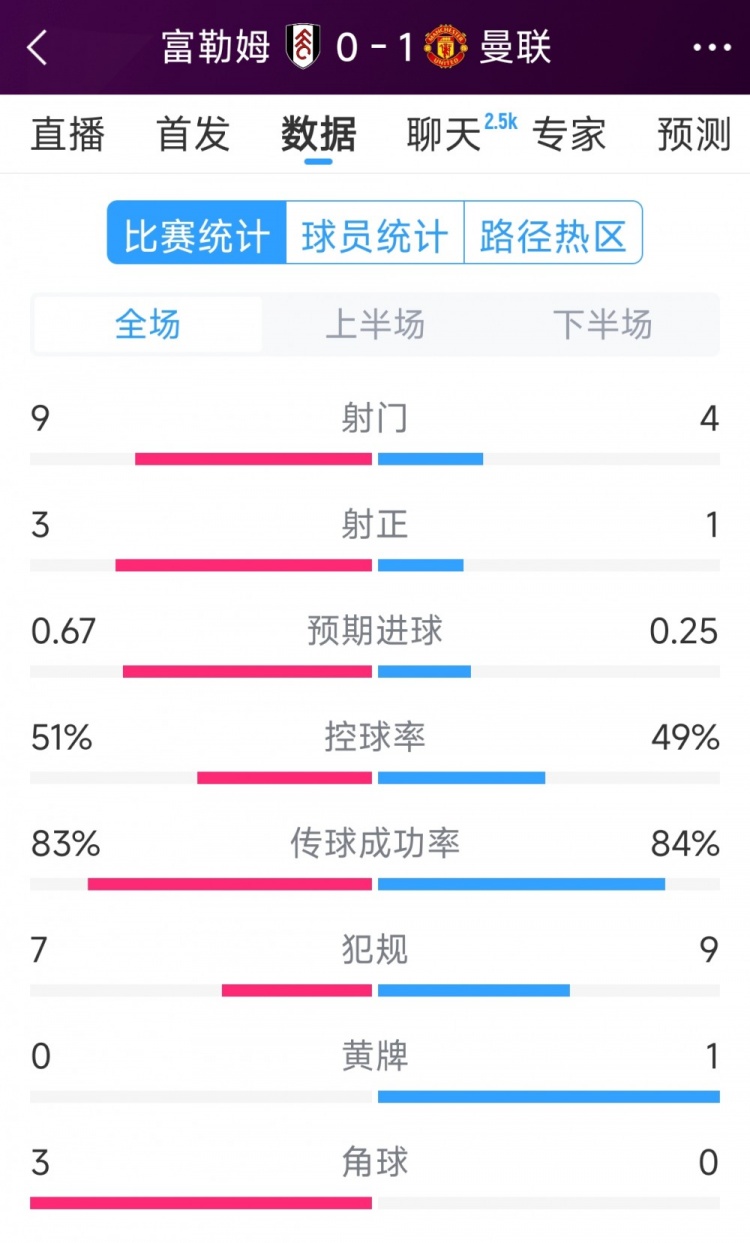Tap the Manchester United club crest
This screenshot has height=1243, width=750.
click(445, 47)
